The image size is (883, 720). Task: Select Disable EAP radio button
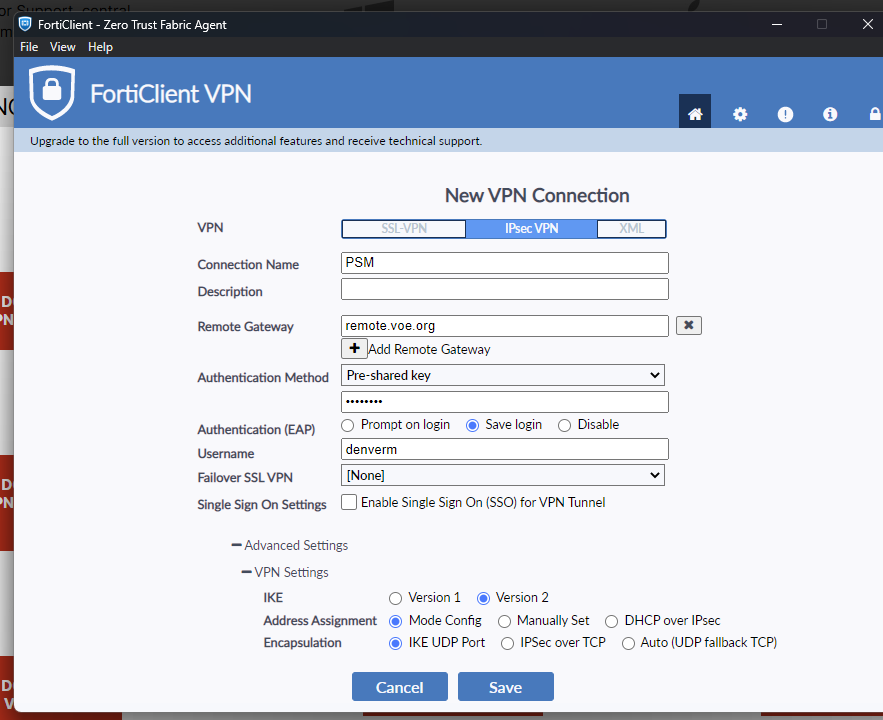tap(564, 425)
